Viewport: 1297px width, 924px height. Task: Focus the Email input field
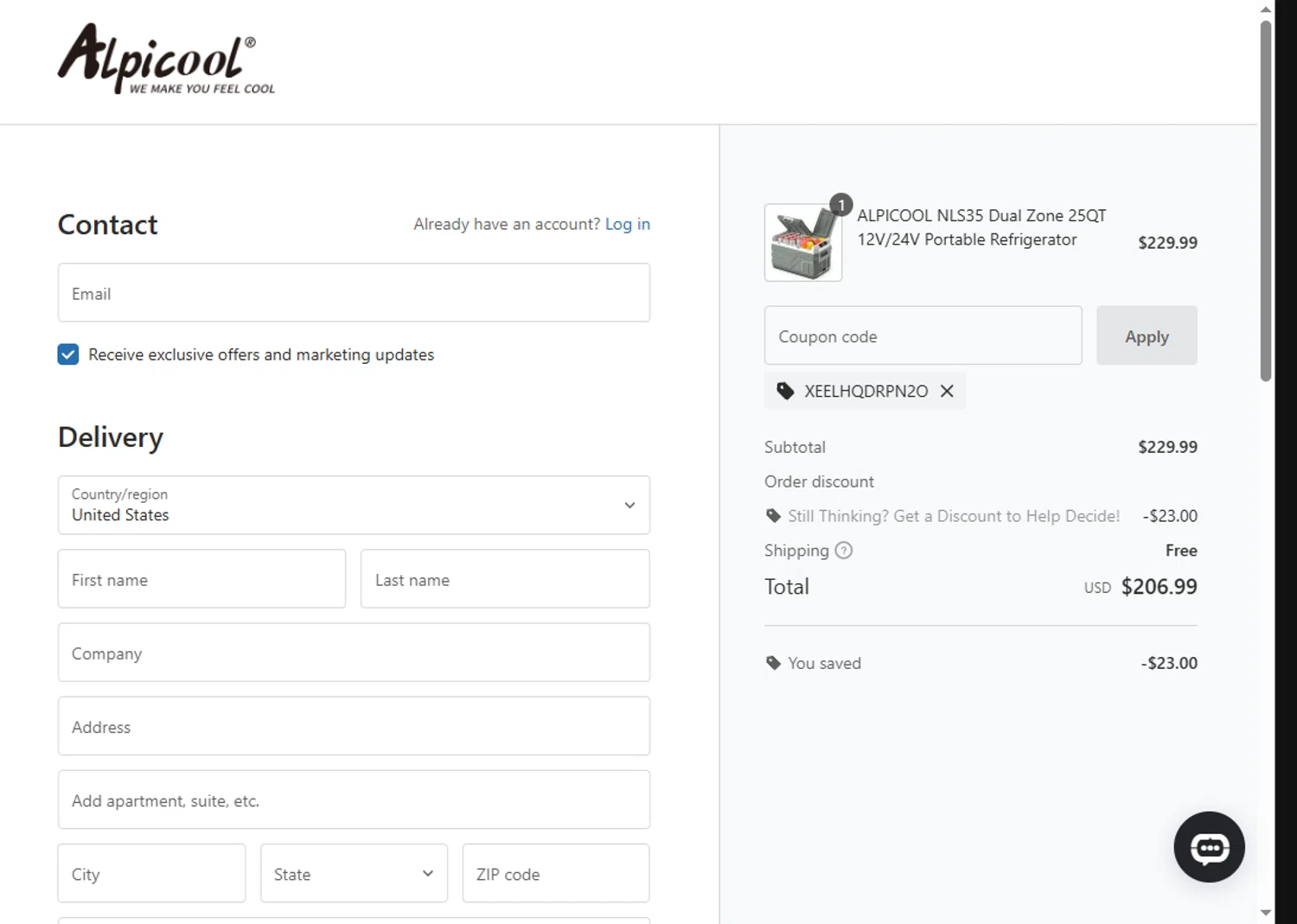[354, 293]
